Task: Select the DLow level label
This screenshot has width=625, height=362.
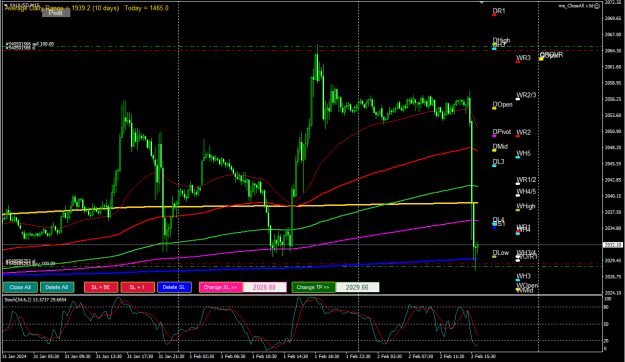Action: coord(501,253)
